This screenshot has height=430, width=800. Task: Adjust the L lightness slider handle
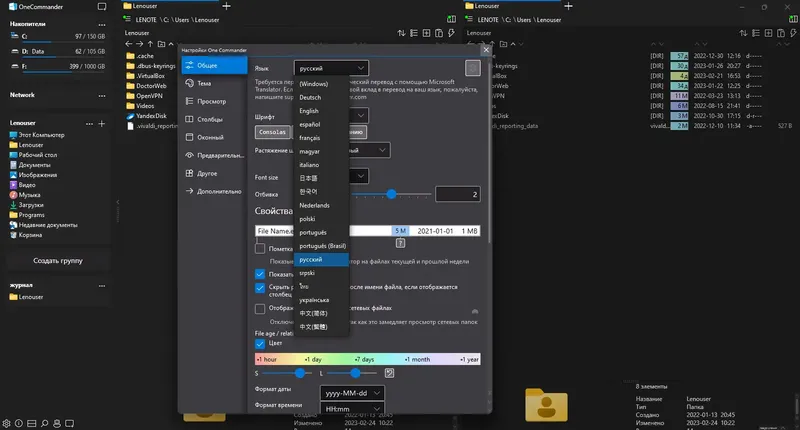[x=355, y=373]
